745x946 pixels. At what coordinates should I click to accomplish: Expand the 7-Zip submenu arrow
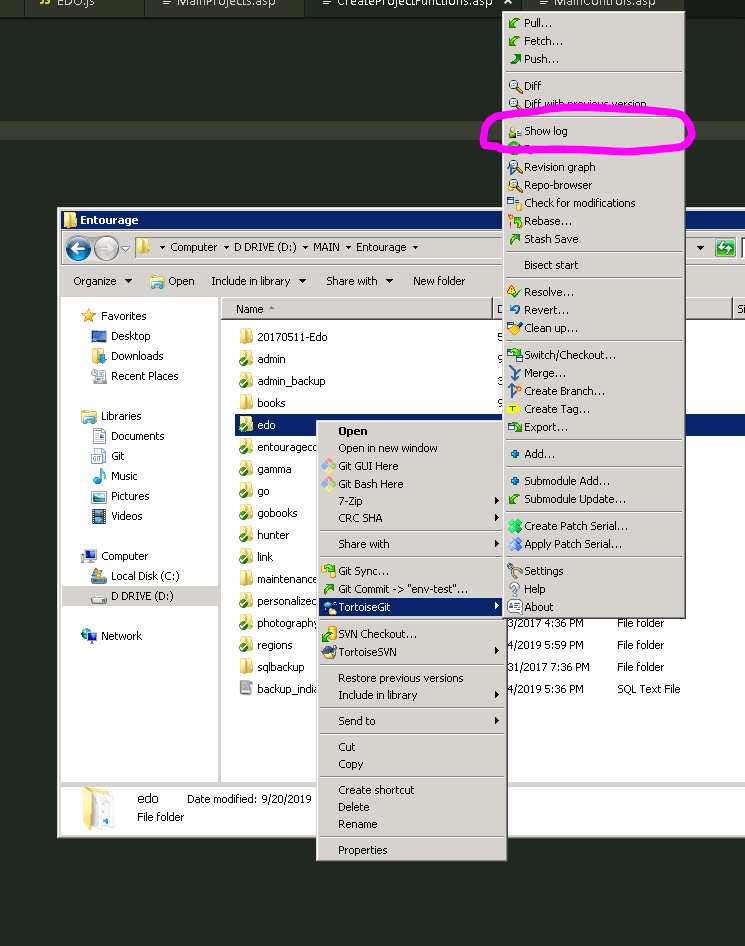coord(496,501)
